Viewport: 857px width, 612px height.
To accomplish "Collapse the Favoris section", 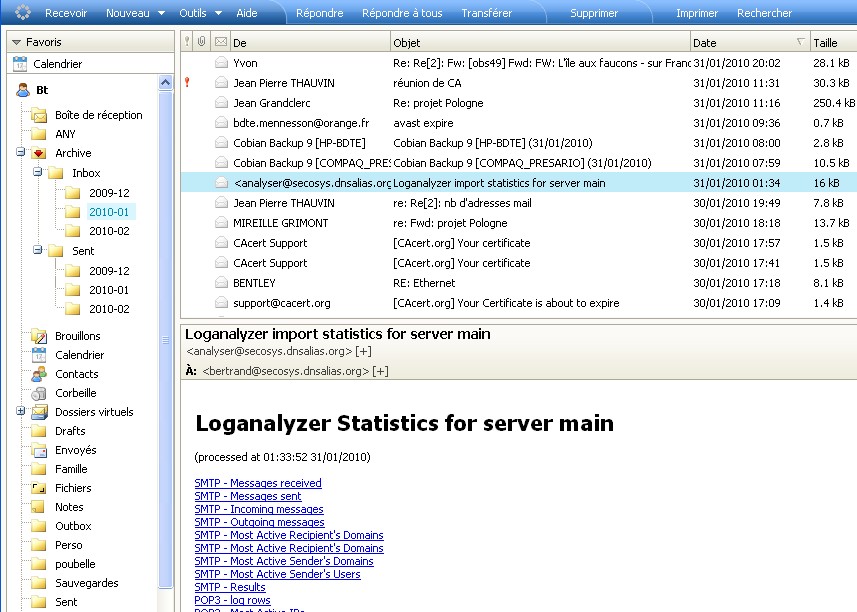I will click(17, 42).
